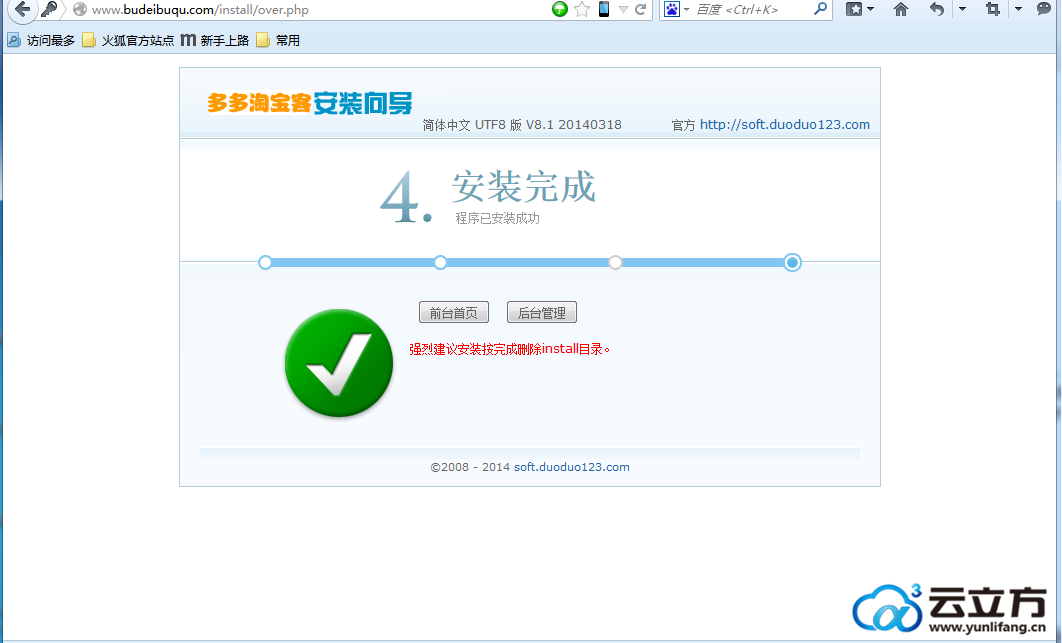Click the 前台首页 button
Viewport: 1062px width, 643px height.
(454, 312)
